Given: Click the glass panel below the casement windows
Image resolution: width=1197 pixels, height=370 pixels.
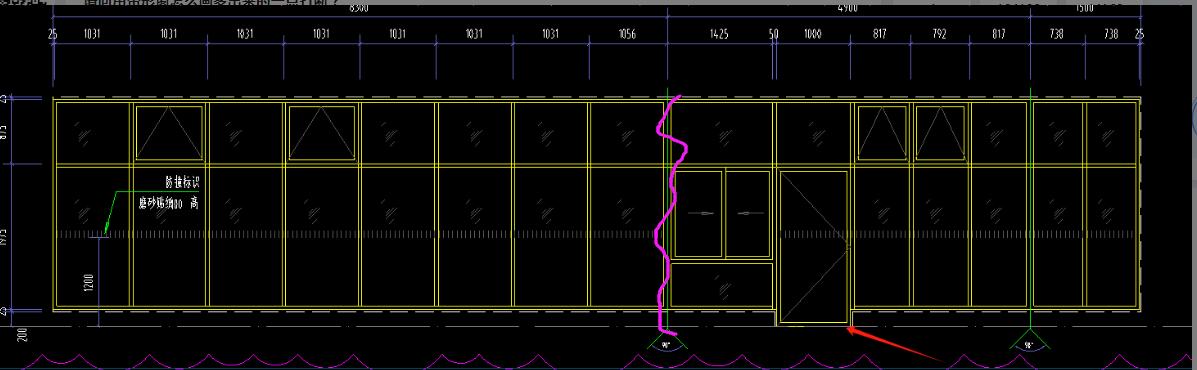Looking at the screenshot, I should [723, 284].
